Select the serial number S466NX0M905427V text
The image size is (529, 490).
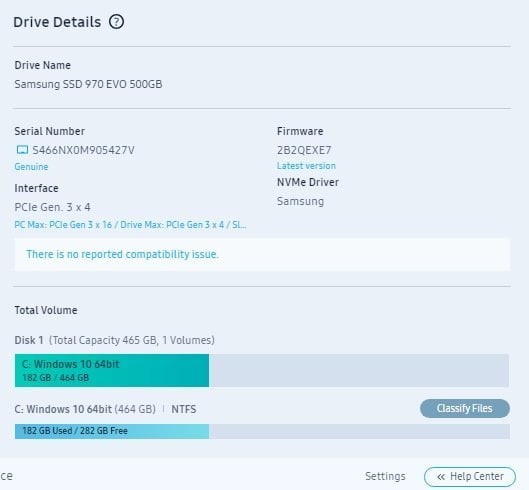[x=83, y=150]
